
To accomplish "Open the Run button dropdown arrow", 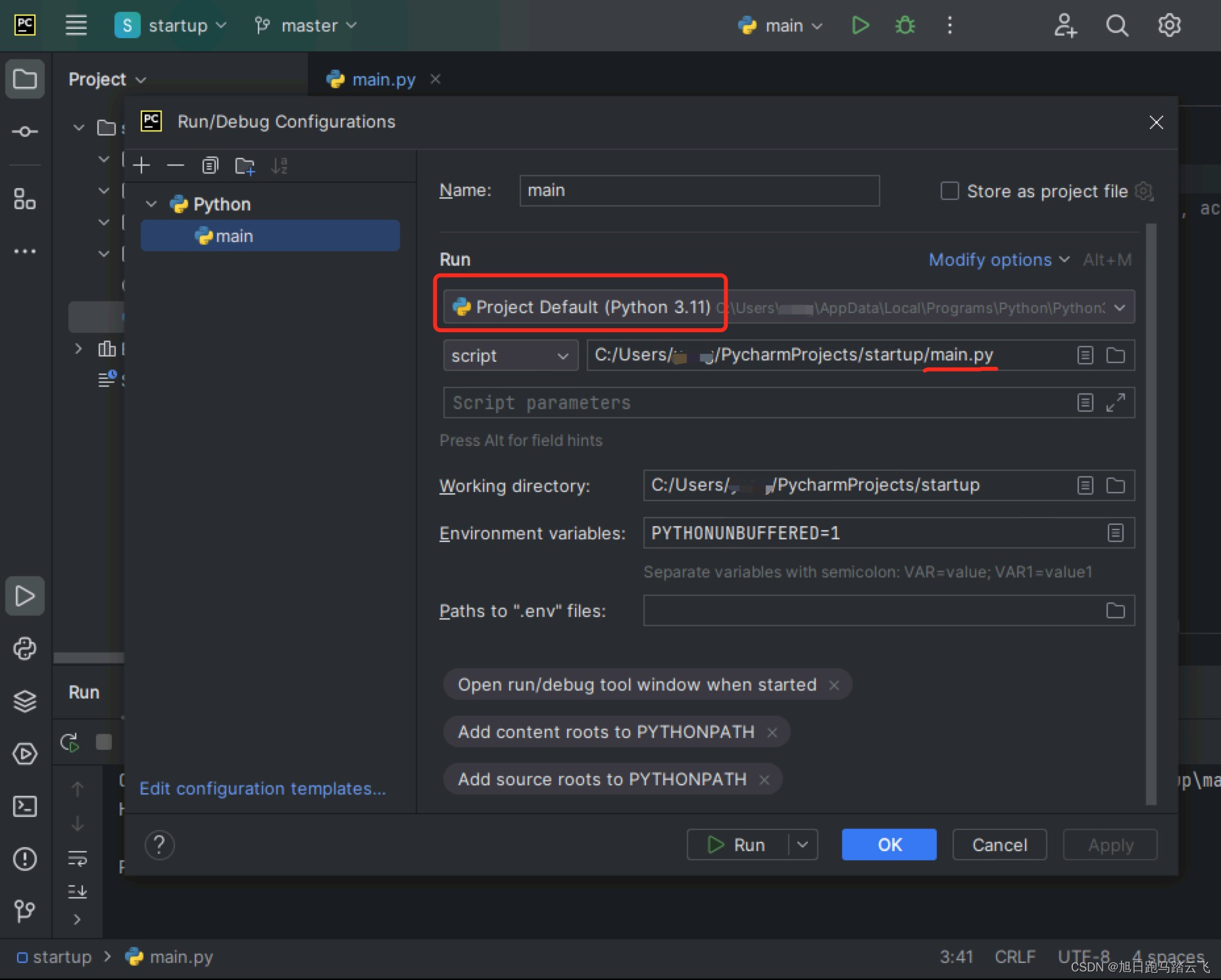I will (x=803, y=845).
